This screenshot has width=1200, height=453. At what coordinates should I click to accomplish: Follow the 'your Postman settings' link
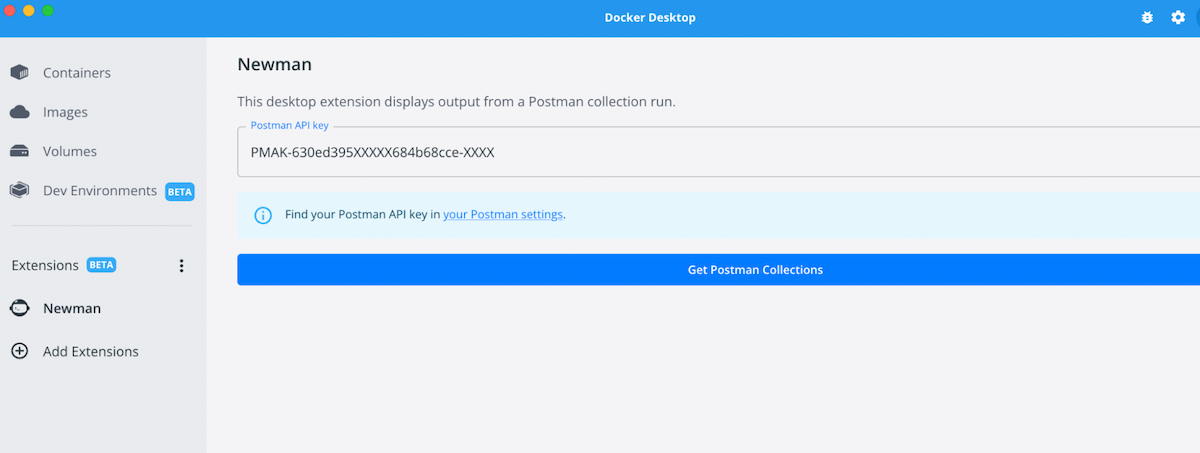(x=503, y=215)
